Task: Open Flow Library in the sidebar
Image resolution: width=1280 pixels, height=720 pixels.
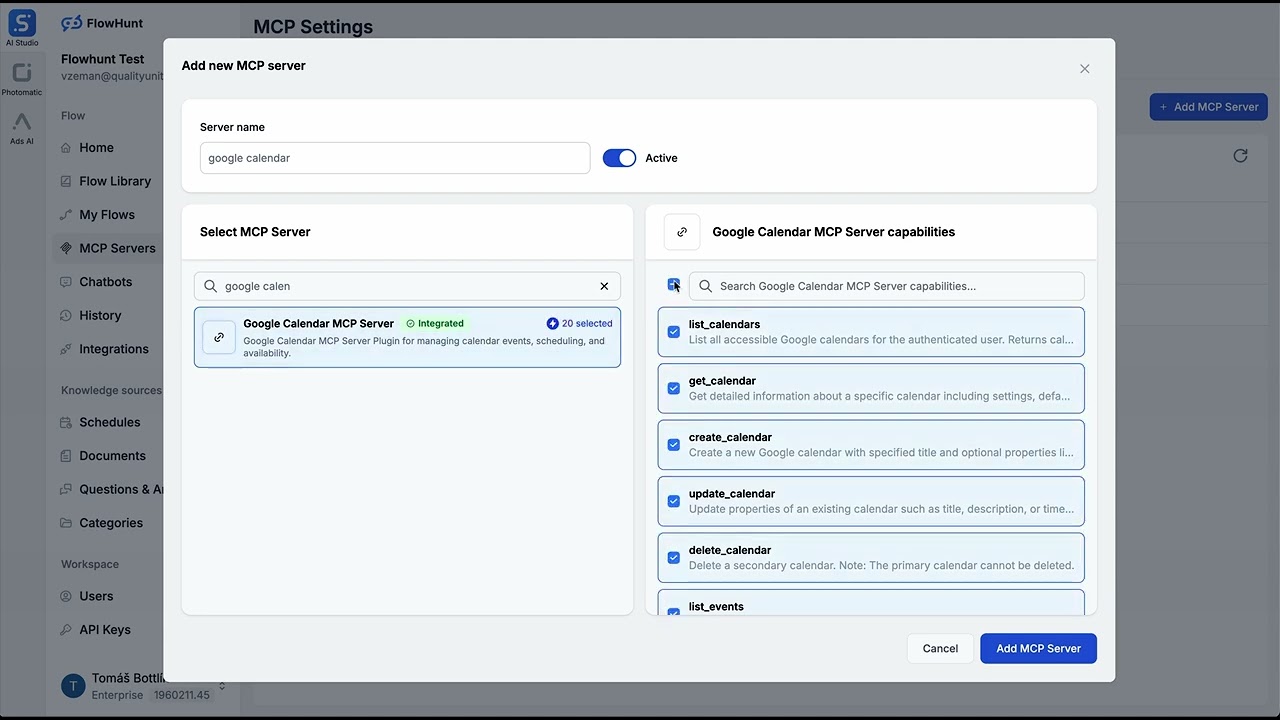Action: [x=115, y=181]
